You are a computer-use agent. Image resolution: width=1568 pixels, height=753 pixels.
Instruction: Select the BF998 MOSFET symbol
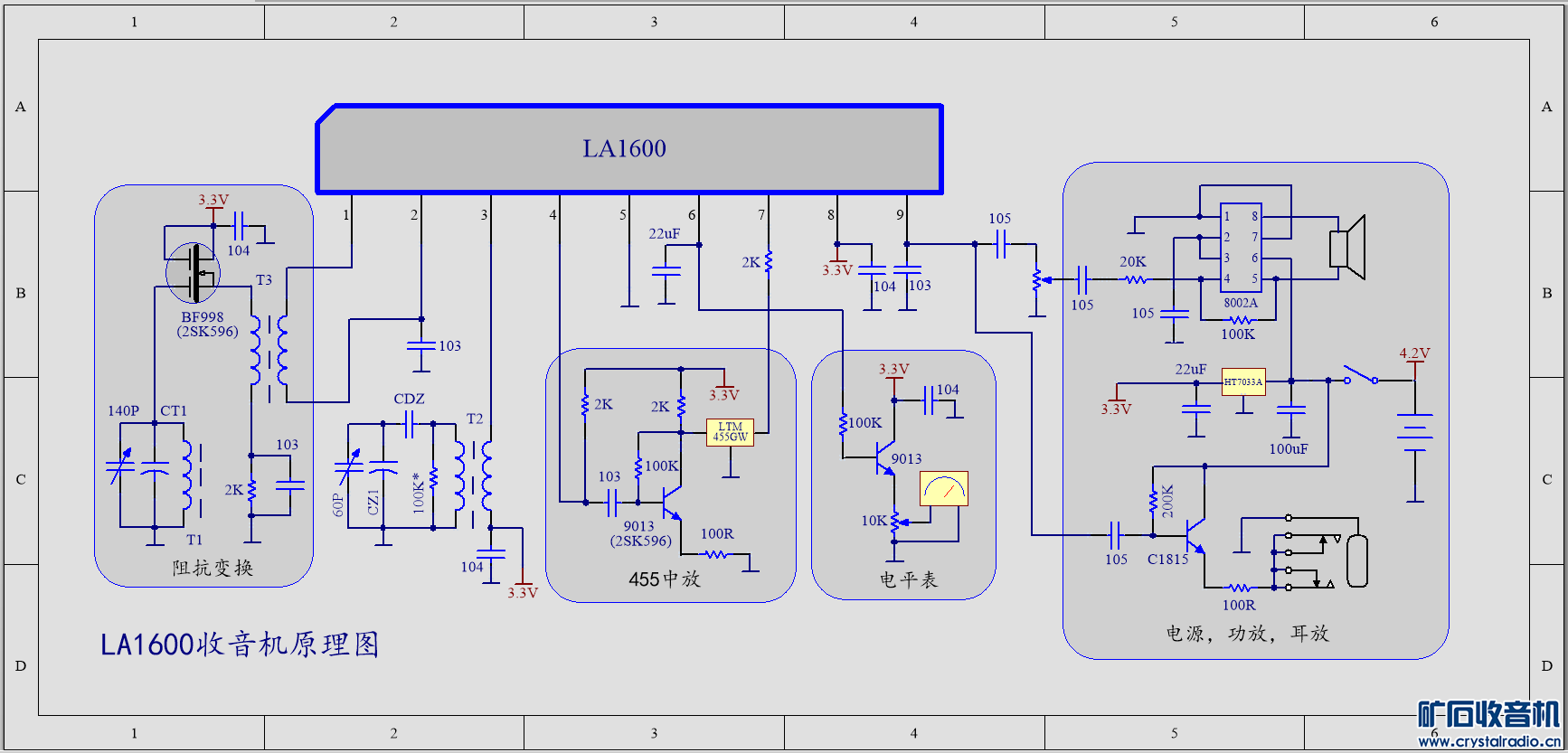click(x=194, y=273)
